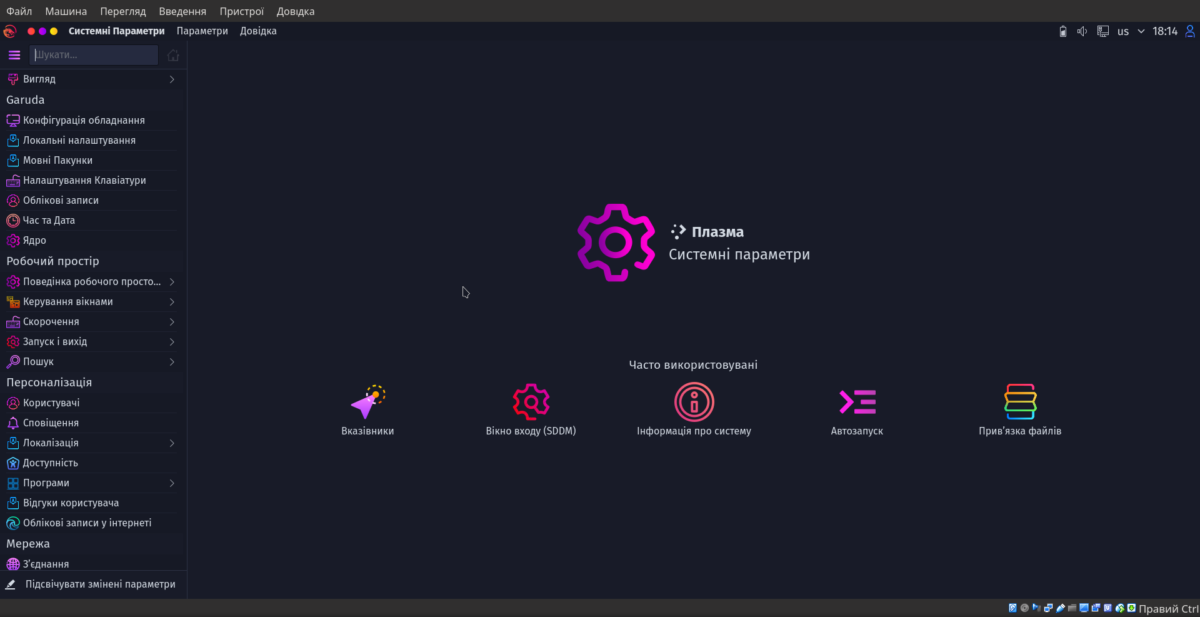The width and height of the screenshot is (1200, 617).
Task: Open Прив'язка файлів shortcut
Action: tap(1020, 411)
